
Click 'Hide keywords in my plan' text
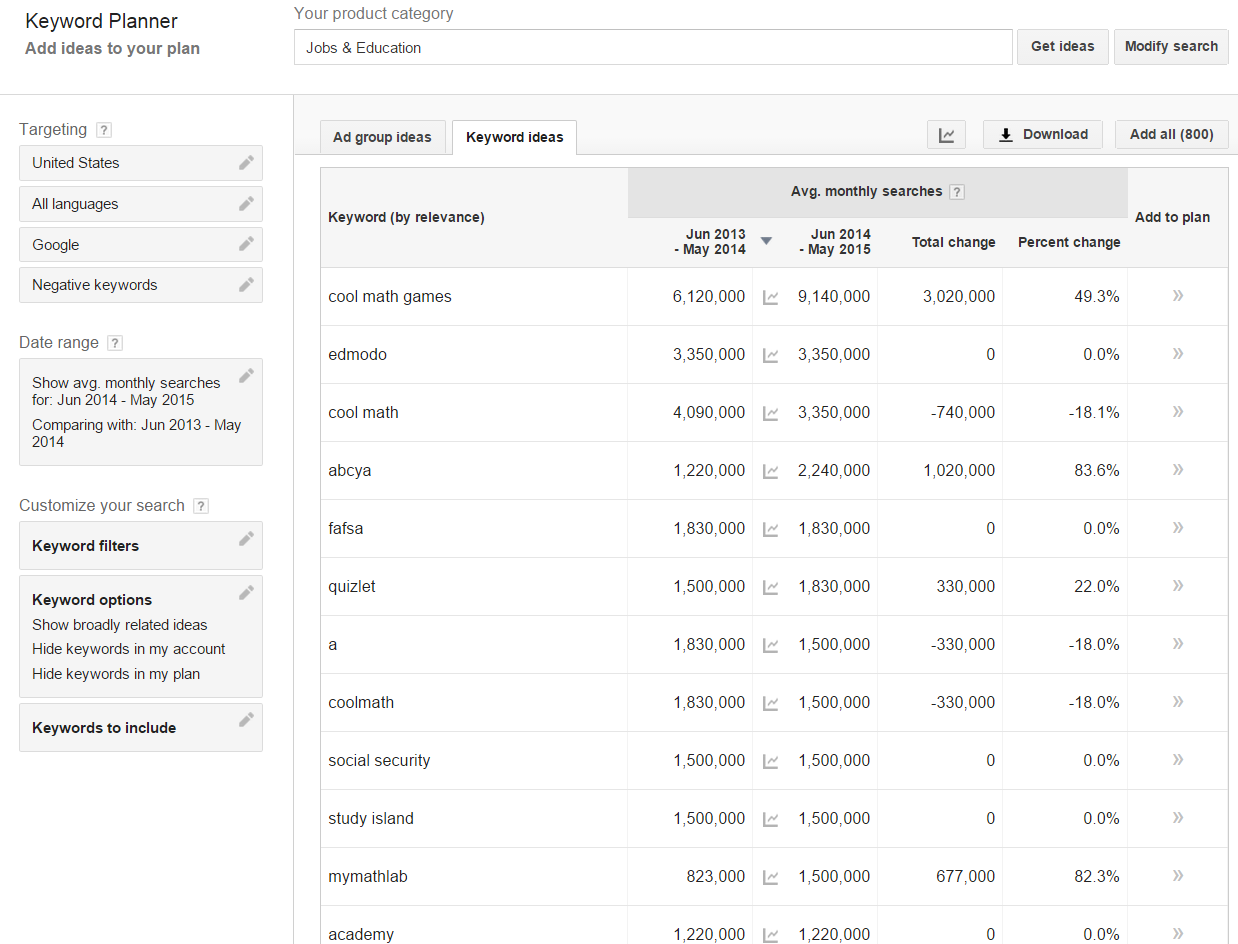pos(116,674)
